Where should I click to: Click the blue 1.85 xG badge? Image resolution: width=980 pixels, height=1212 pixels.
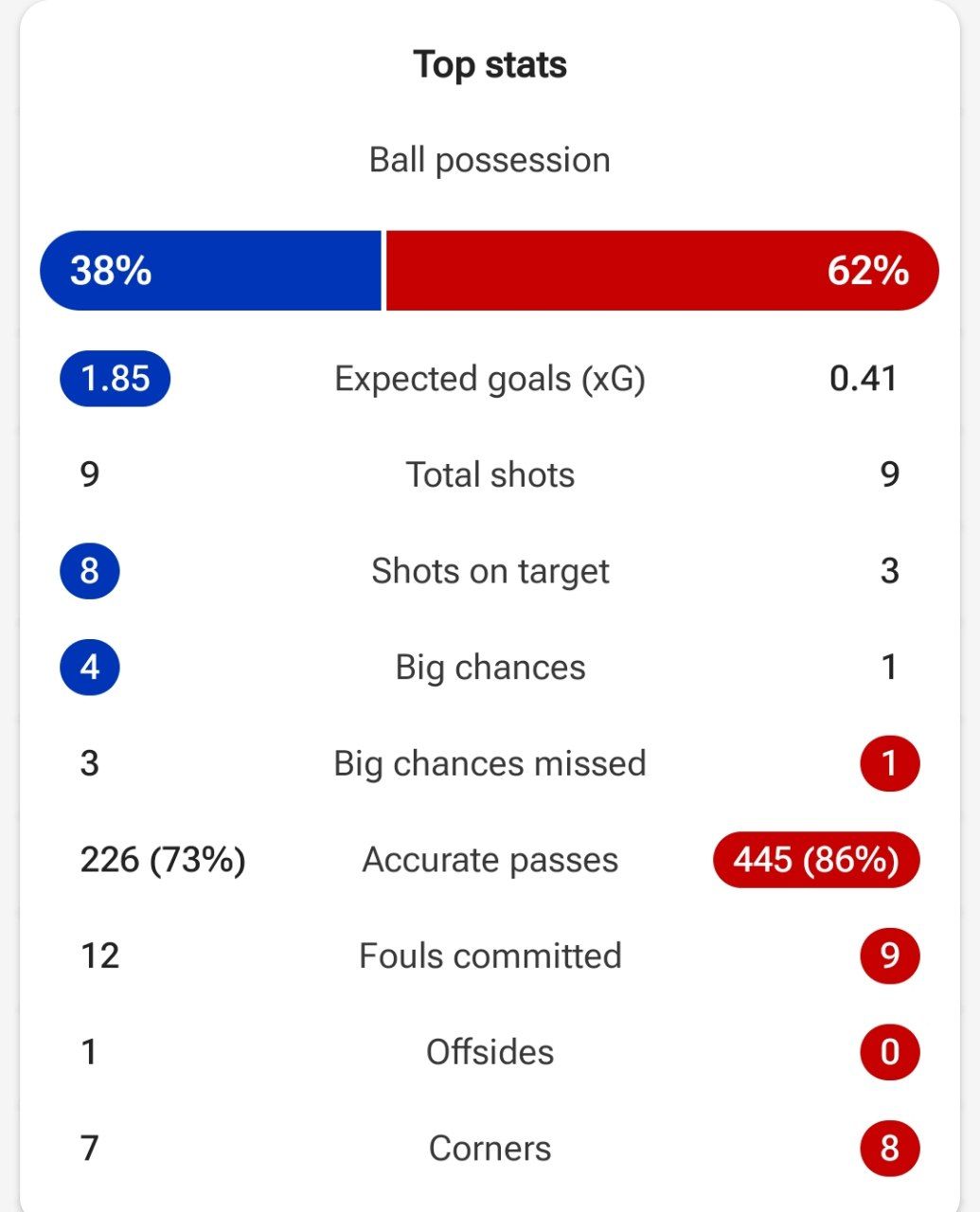click(x=115, y=379)
